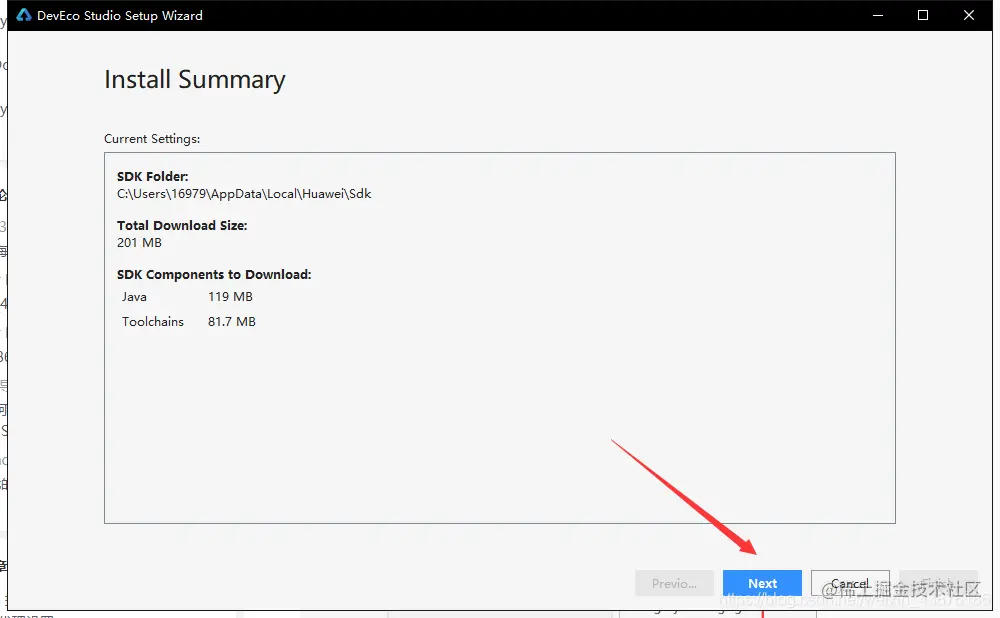Click the 'DevEco Studio Setup Wizard' title
Screen dimensions: 1000x618
point(120,15)
